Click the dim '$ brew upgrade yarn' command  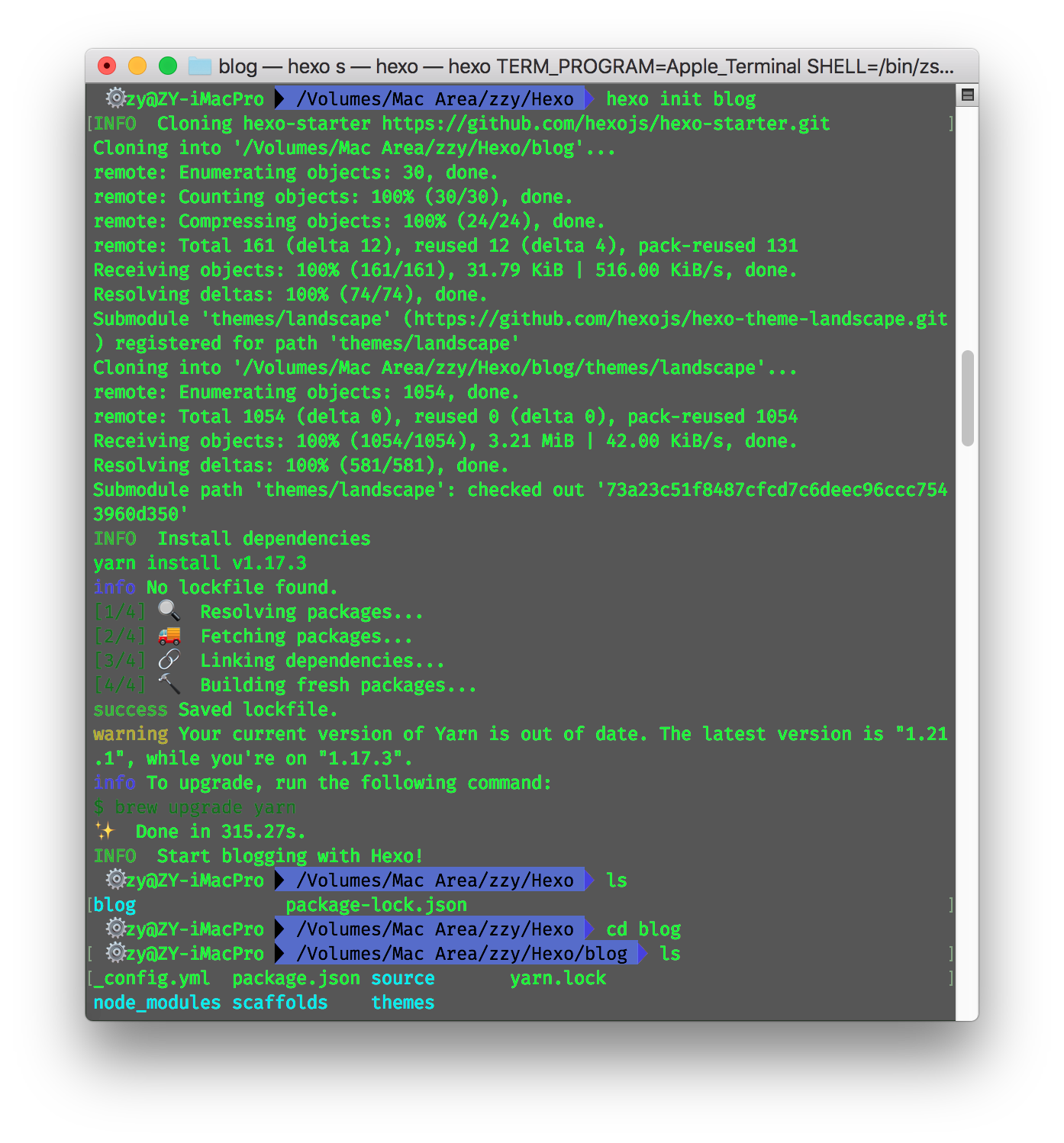click(x=195, y=807)
